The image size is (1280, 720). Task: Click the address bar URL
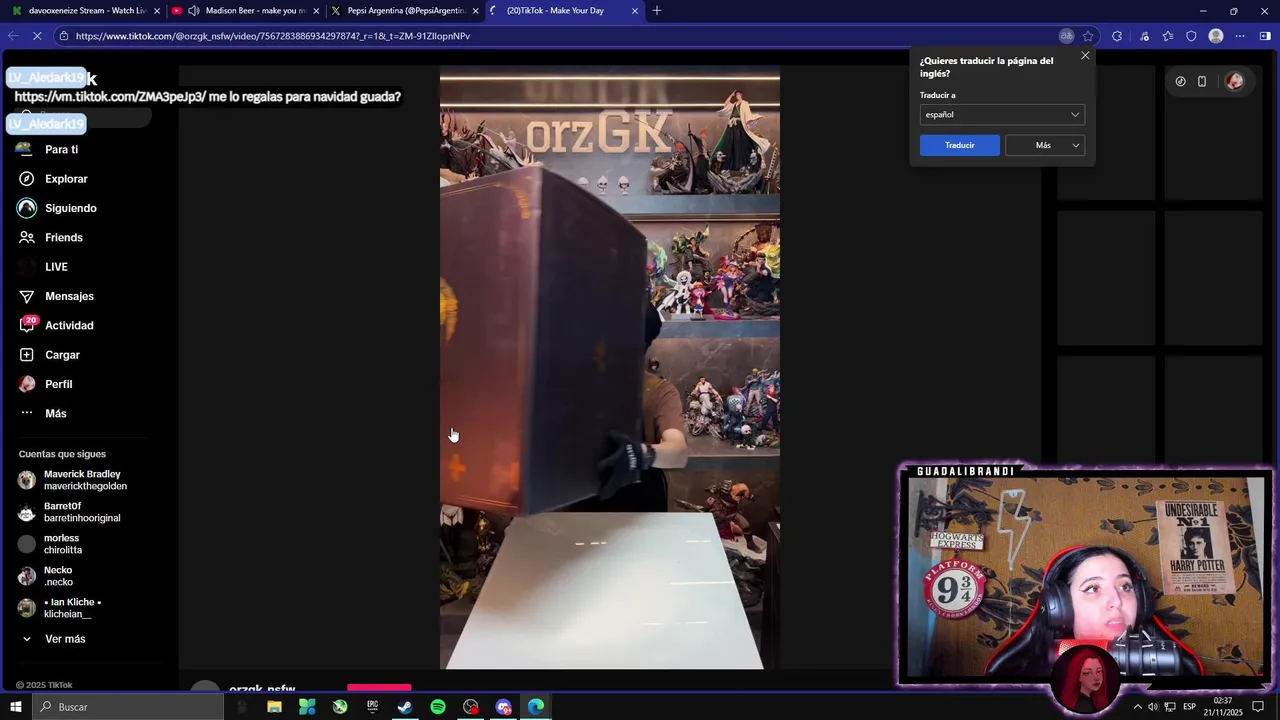(272, 36)
